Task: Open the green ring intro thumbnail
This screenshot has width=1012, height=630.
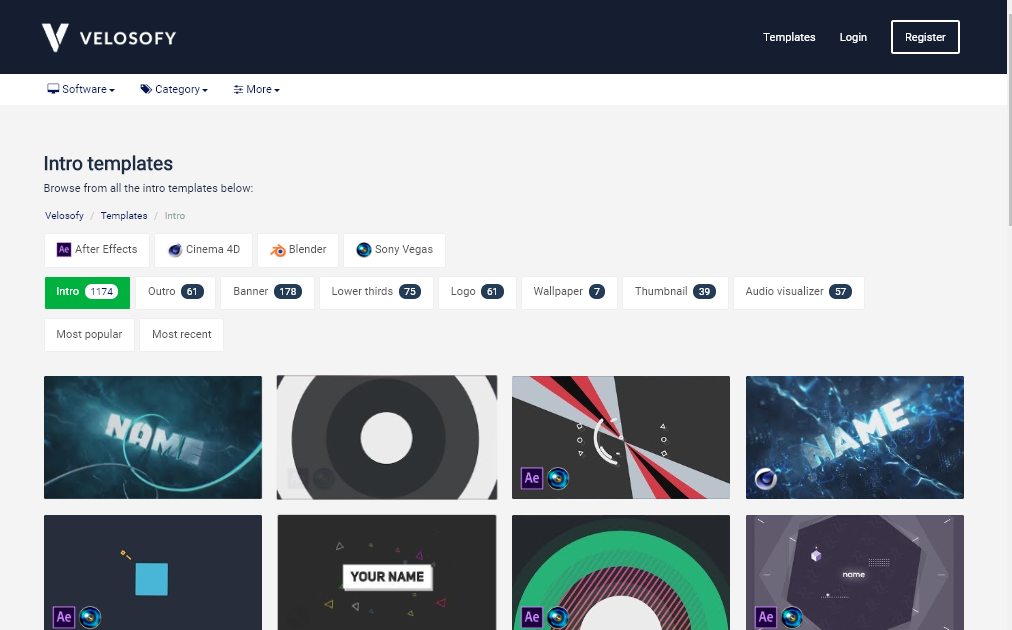Action: point(621,573)
